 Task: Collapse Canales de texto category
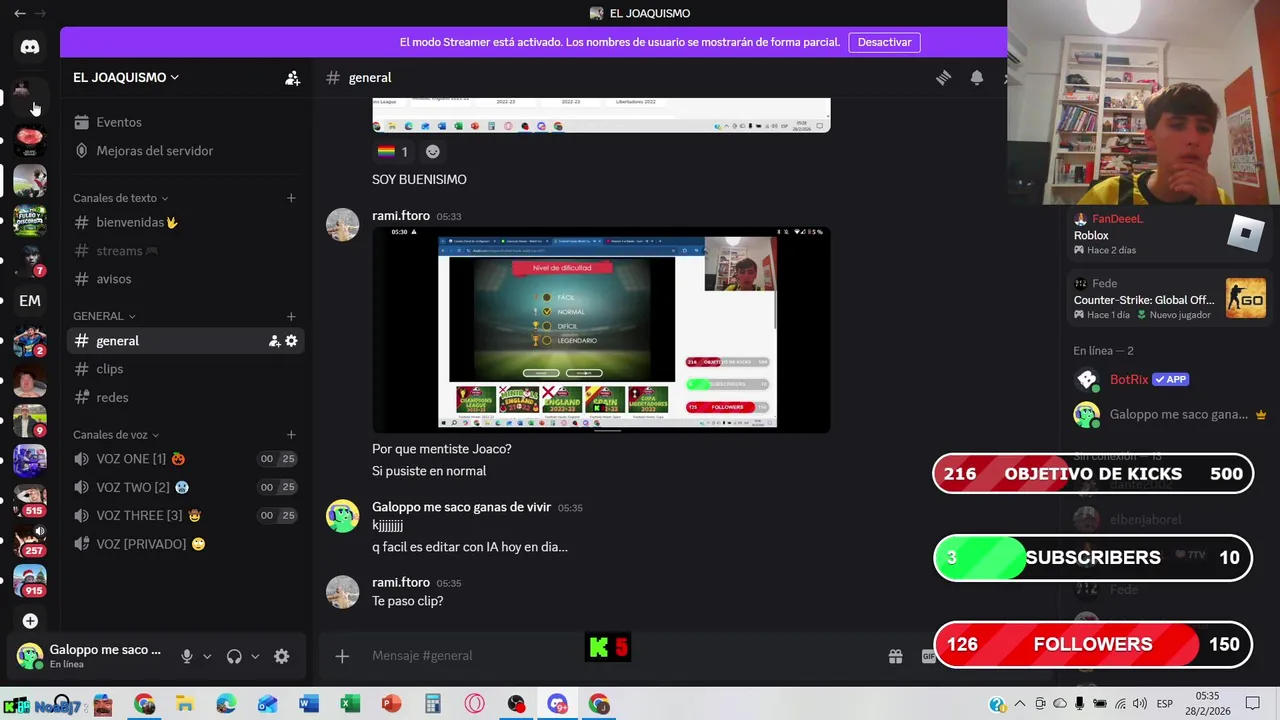coord(120,198)
